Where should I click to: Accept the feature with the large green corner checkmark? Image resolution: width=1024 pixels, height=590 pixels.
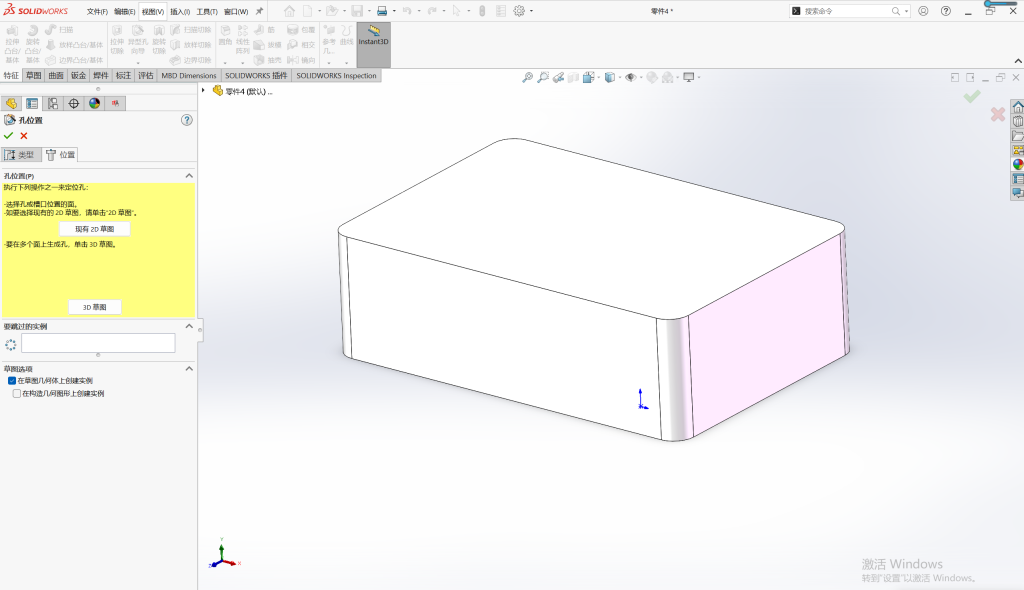[x=972, y=97]
